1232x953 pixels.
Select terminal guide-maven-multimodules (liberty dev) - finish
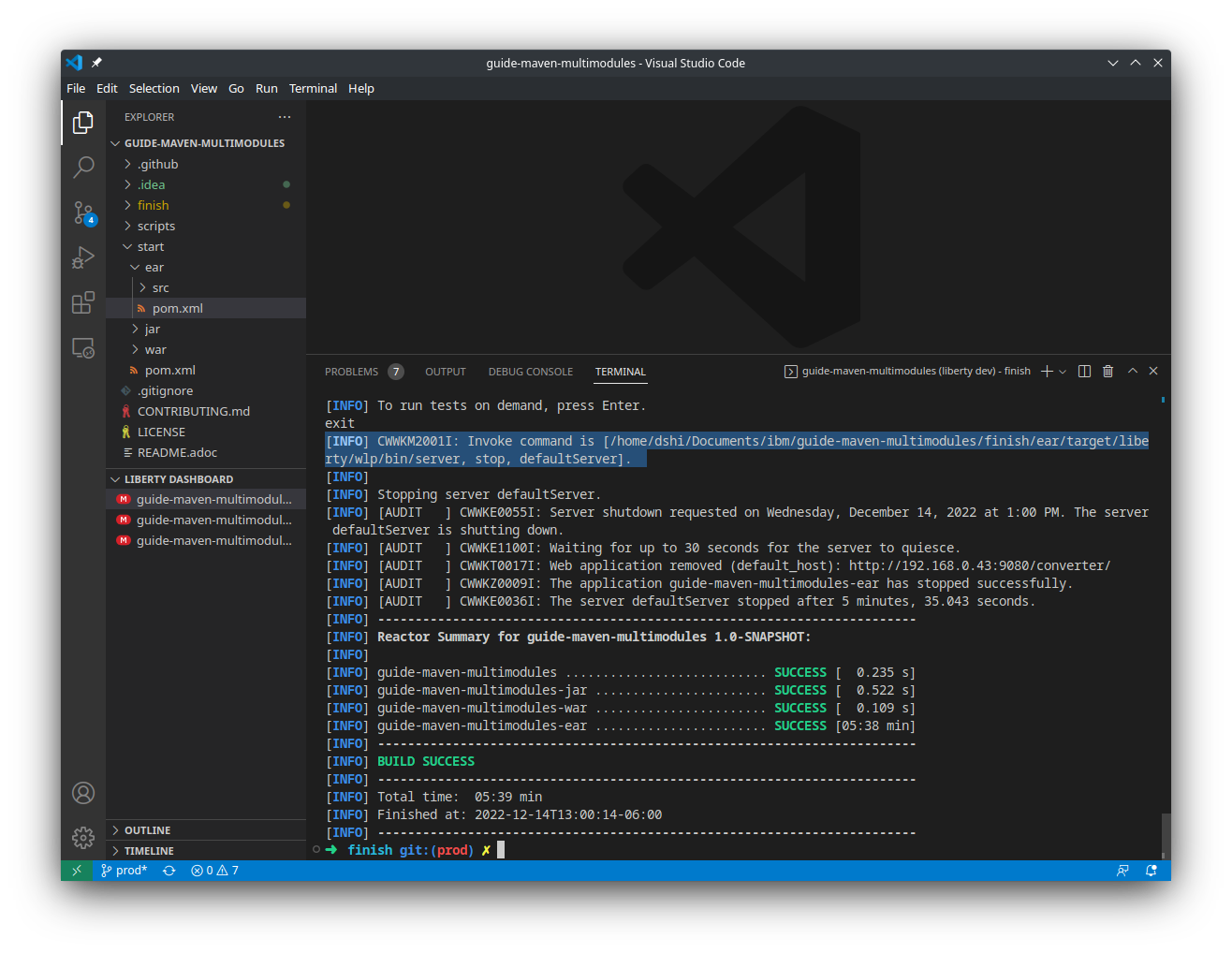(x=907, y=372)
